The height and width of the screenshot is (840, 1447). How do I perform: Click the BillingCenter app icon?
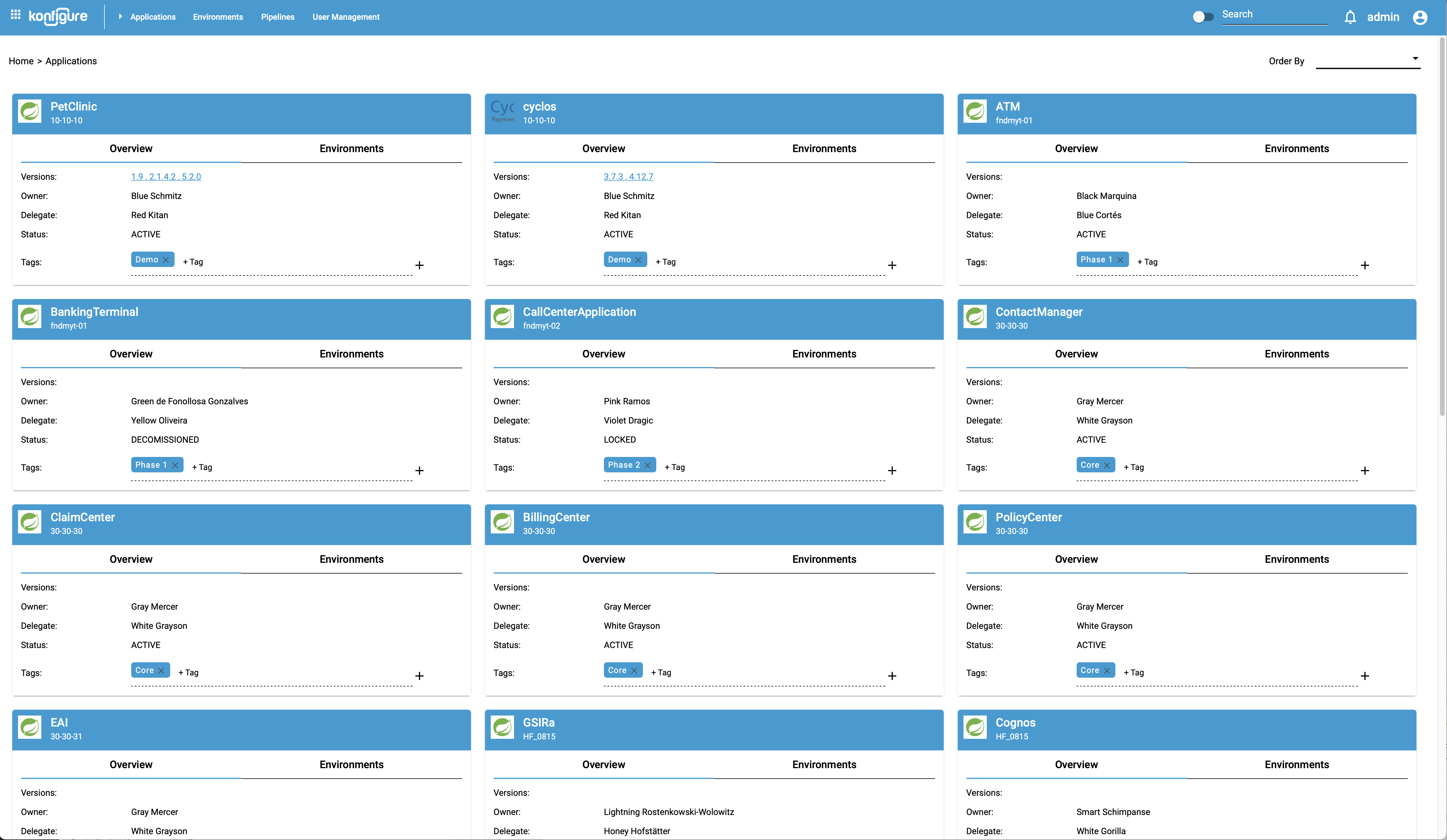coord(502,522)
